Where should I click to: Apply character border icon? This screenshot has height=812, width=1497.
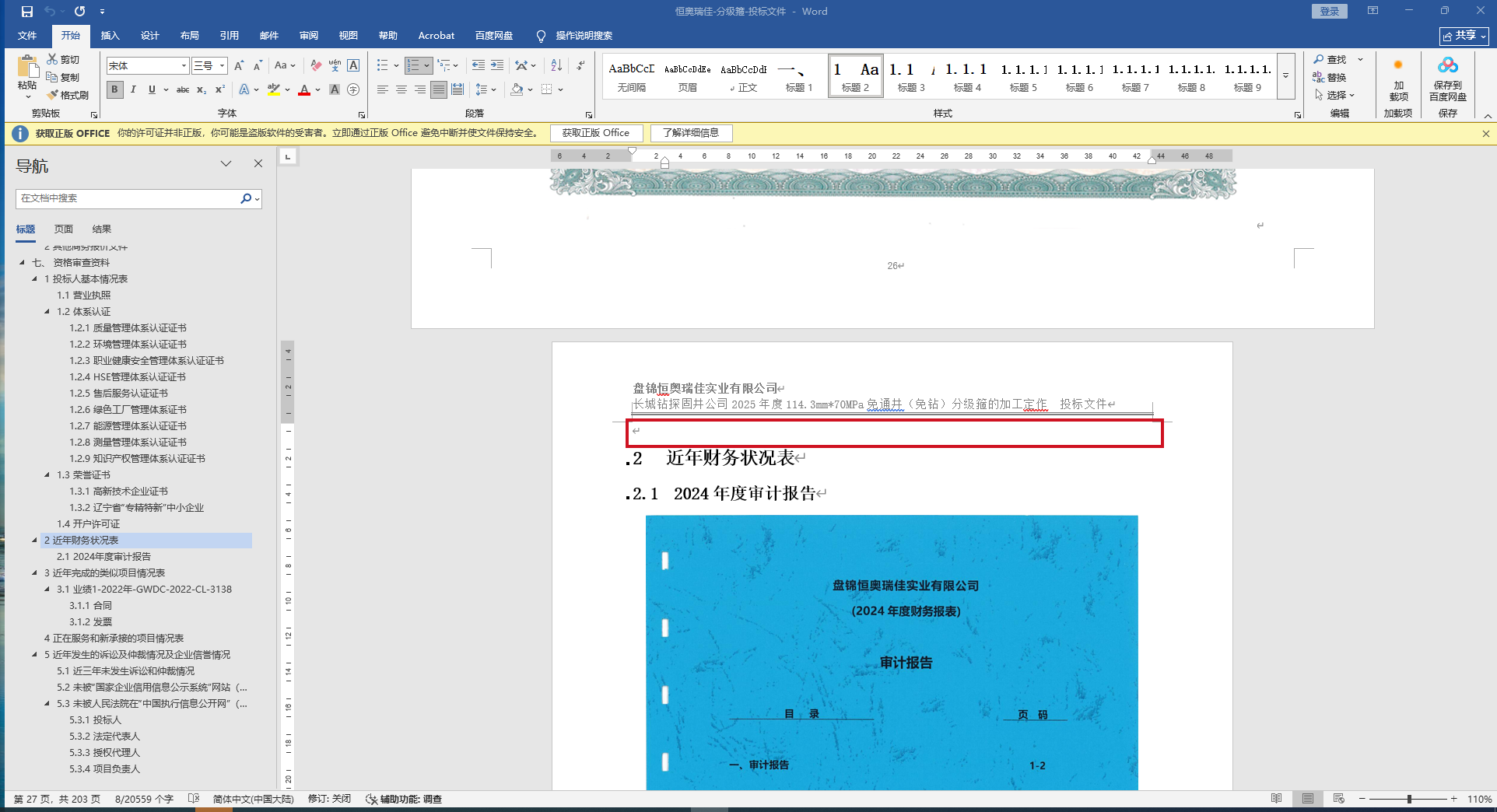tap(353, 66)
